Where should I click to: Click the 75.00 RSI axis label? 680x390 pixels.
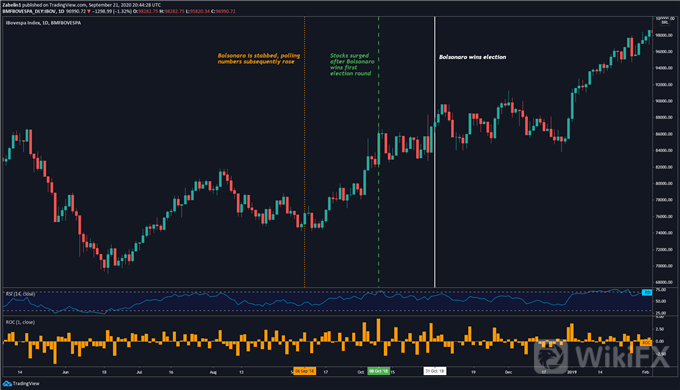[x=661, y=290]
